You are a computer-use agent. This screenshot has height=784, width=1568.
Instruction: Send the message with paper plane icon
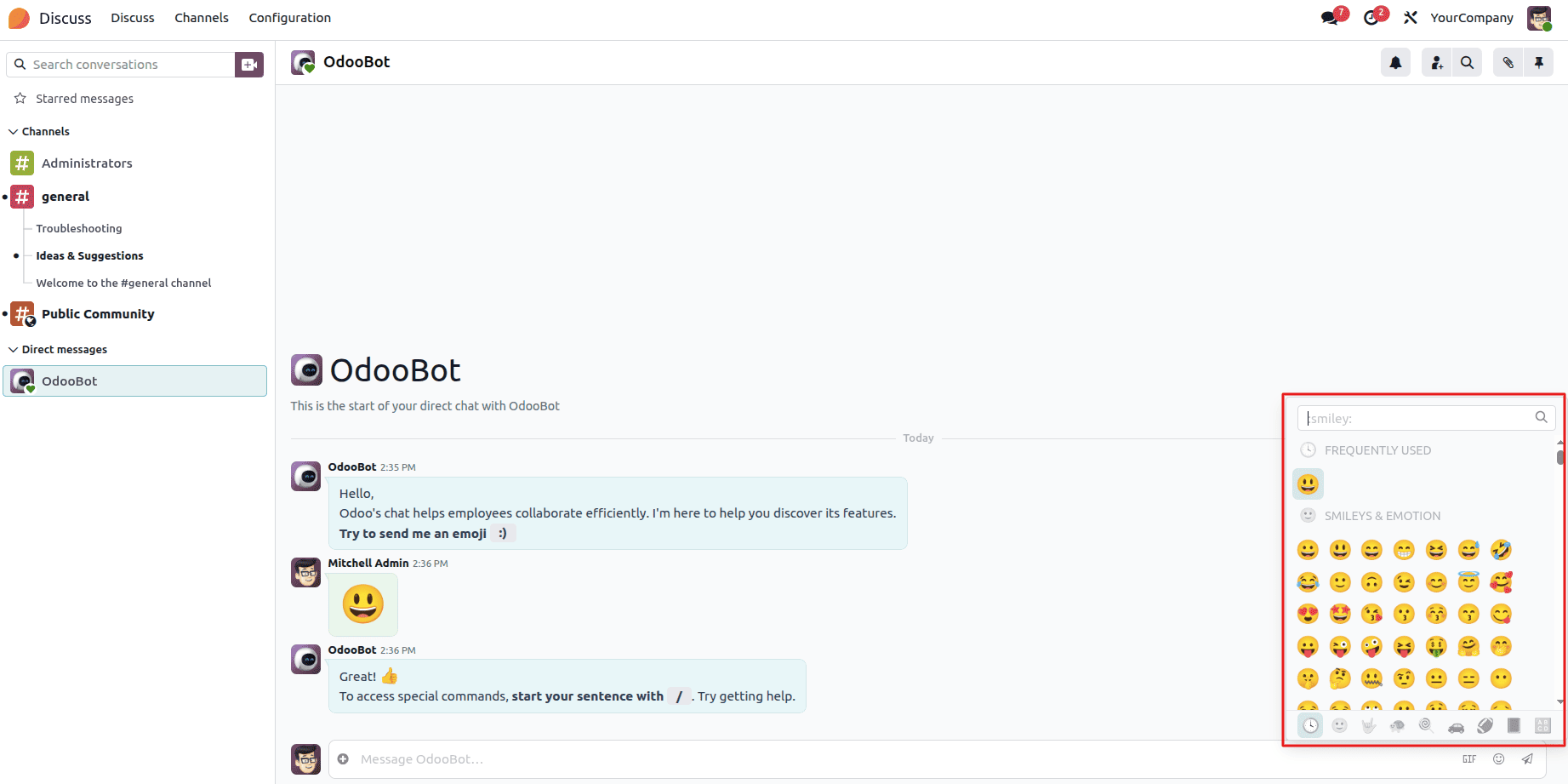tap(1528, 758)
